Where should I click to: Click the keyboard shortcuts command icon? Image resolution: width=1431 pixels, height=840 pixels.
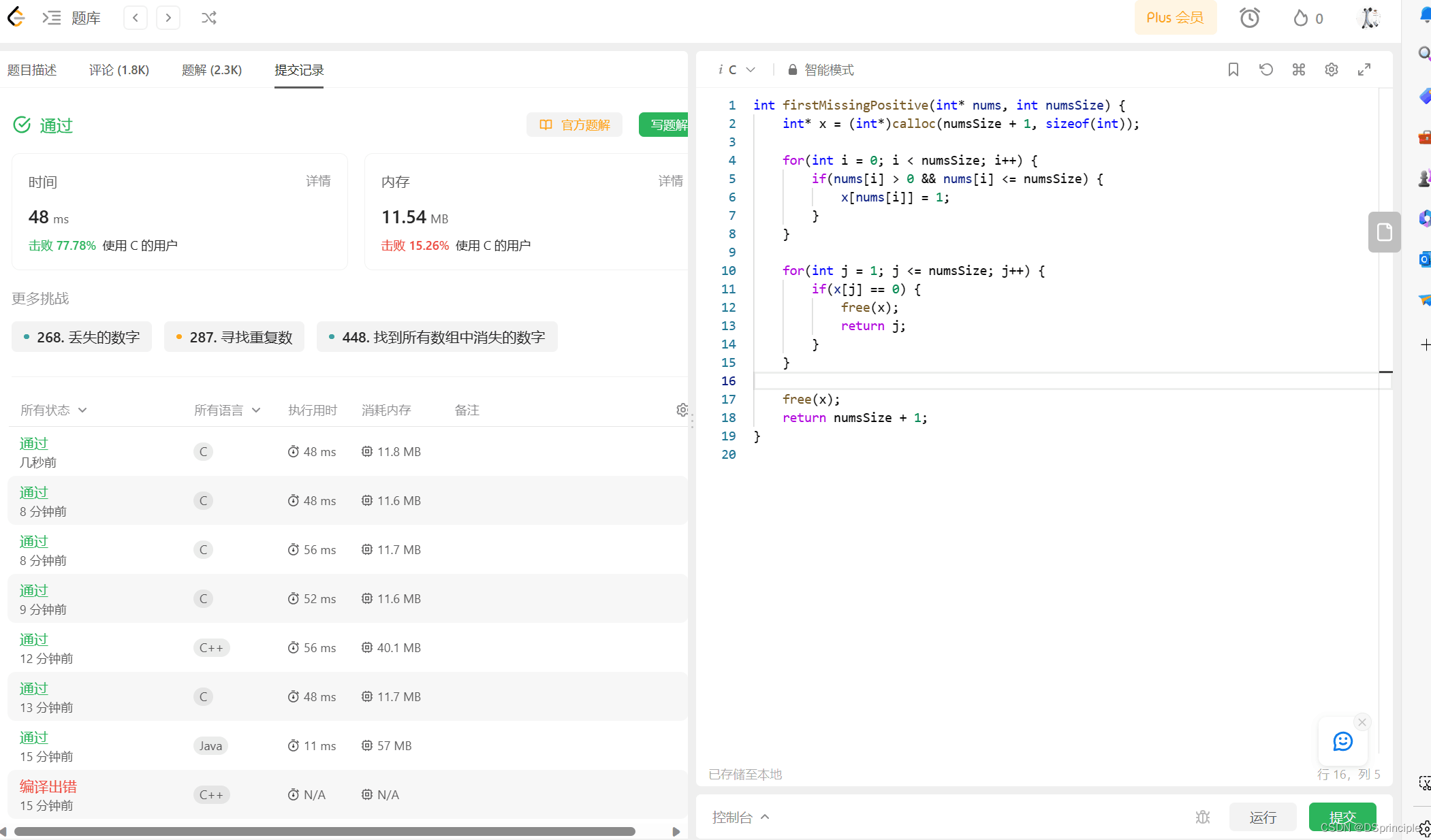coord(1299,69)
